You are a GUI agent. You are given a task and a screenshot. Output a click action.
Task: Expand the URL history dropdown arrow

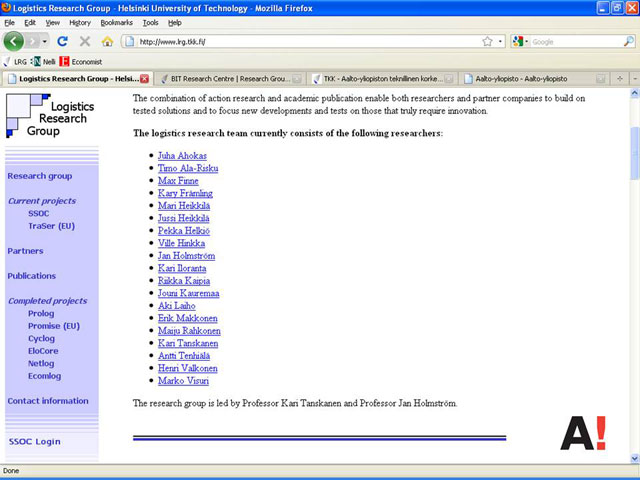499,42
